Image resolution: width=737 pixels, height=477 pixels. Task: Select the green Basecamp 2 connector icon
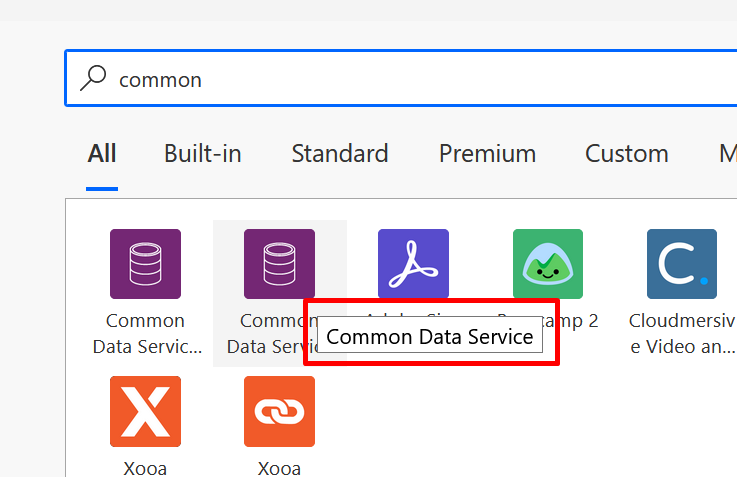point(548,264)
